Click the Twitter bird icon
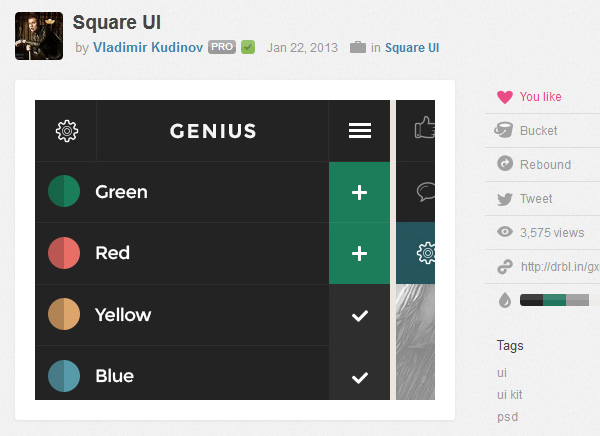The height and width of the screenshot is (436, 600). [505, 199]
